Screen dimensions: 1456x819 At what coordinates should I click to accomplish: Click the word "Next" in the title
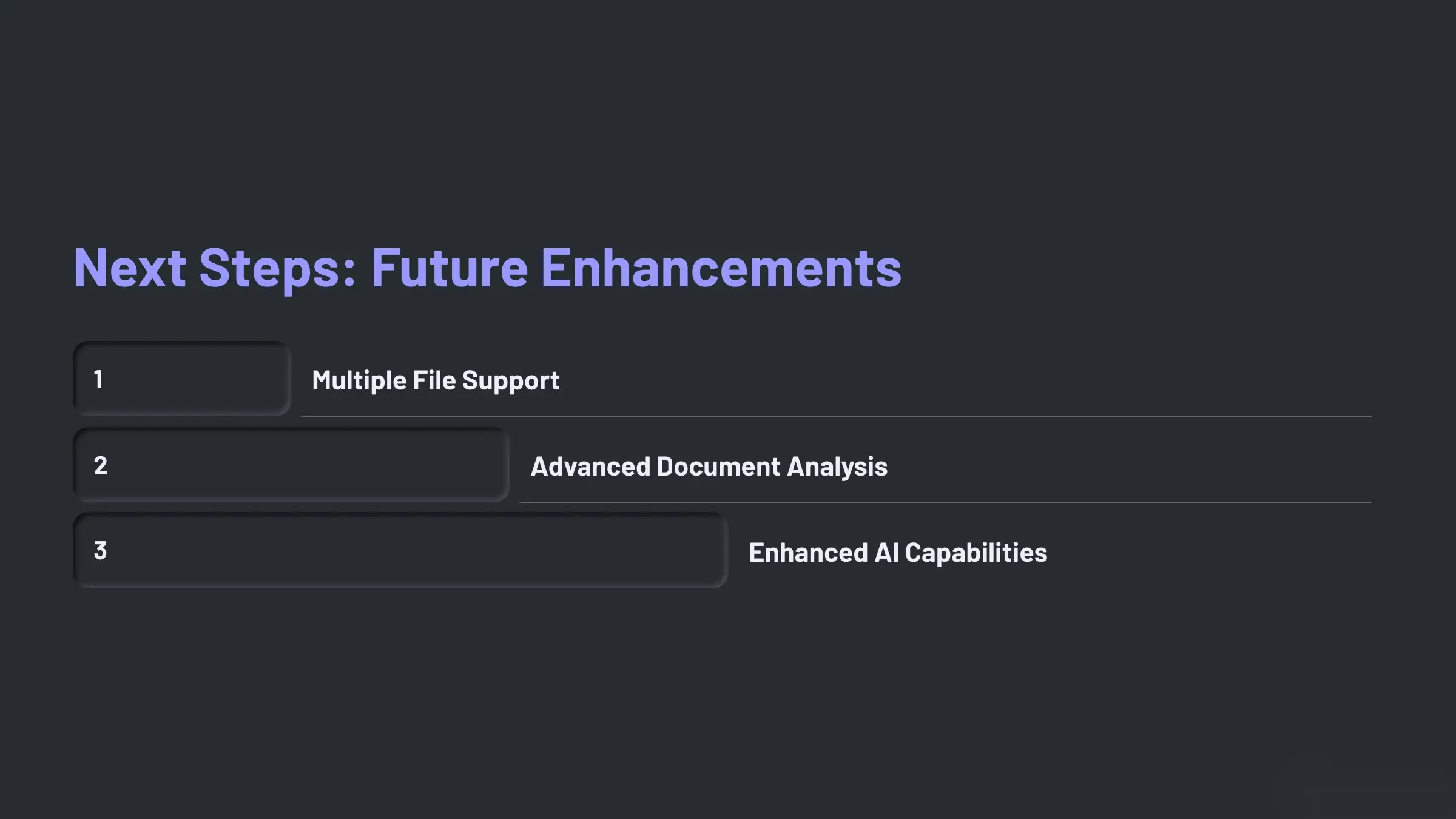click(129, 268)
